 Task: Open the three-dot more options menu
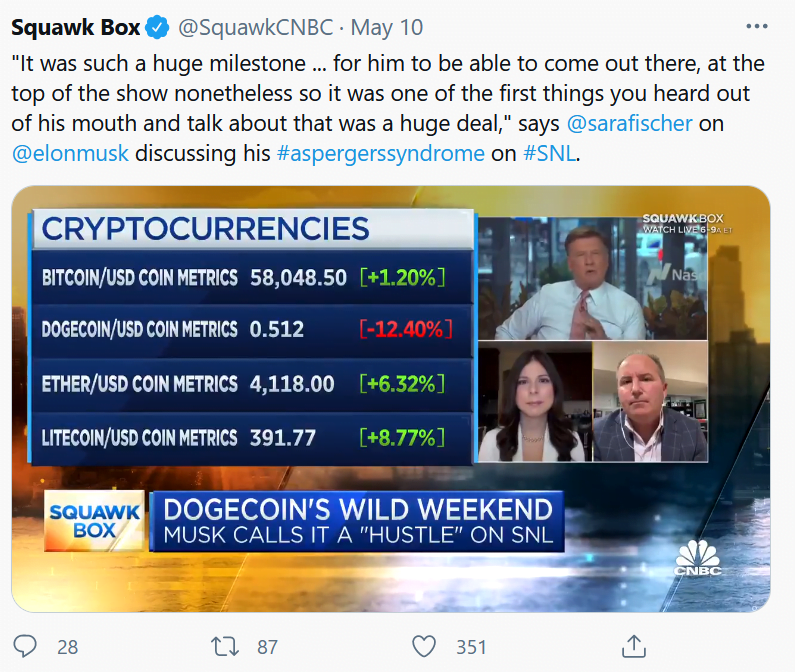tap(758, 27)
